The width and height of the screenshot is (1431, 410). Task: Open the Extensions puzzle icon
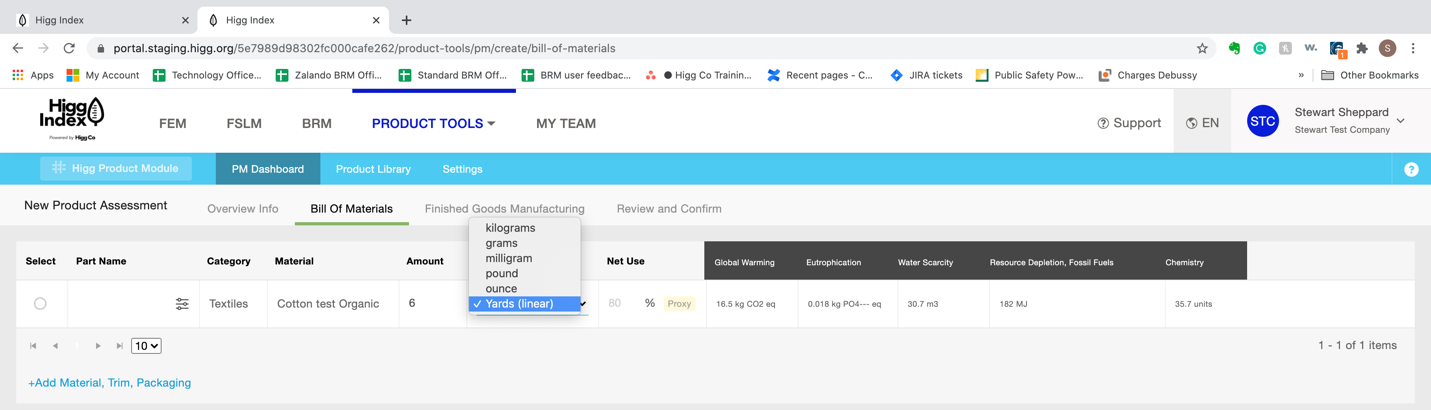click(x=1362, y=48)
